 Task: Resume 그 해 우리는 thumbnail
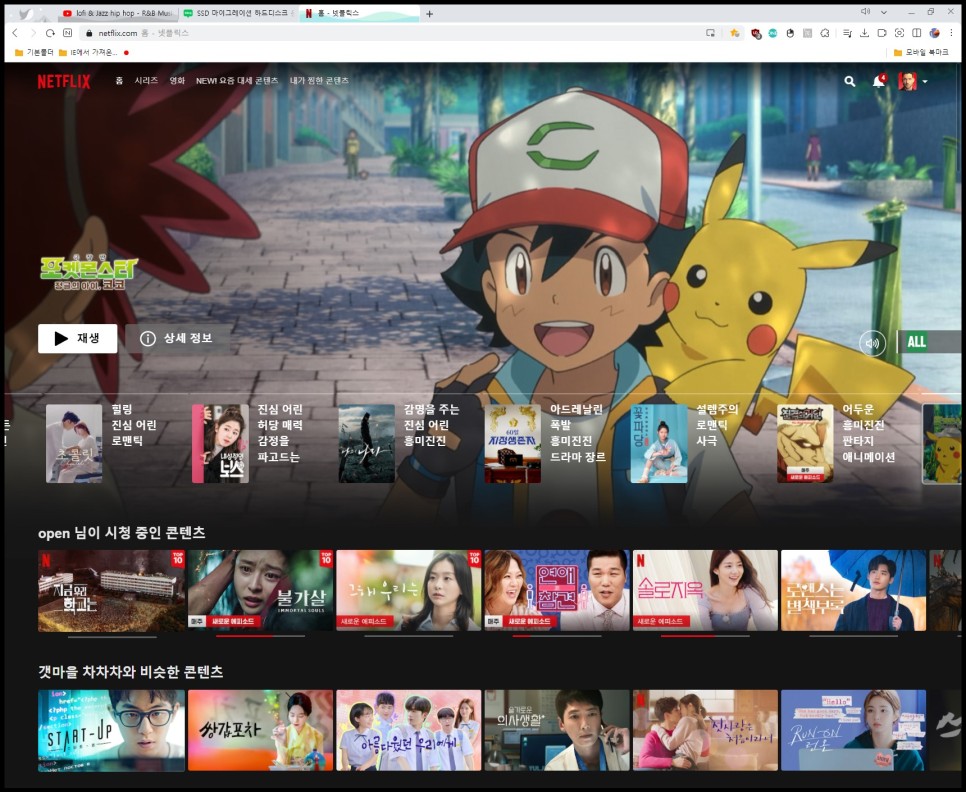pyautogui.click(x=408, y=591)
